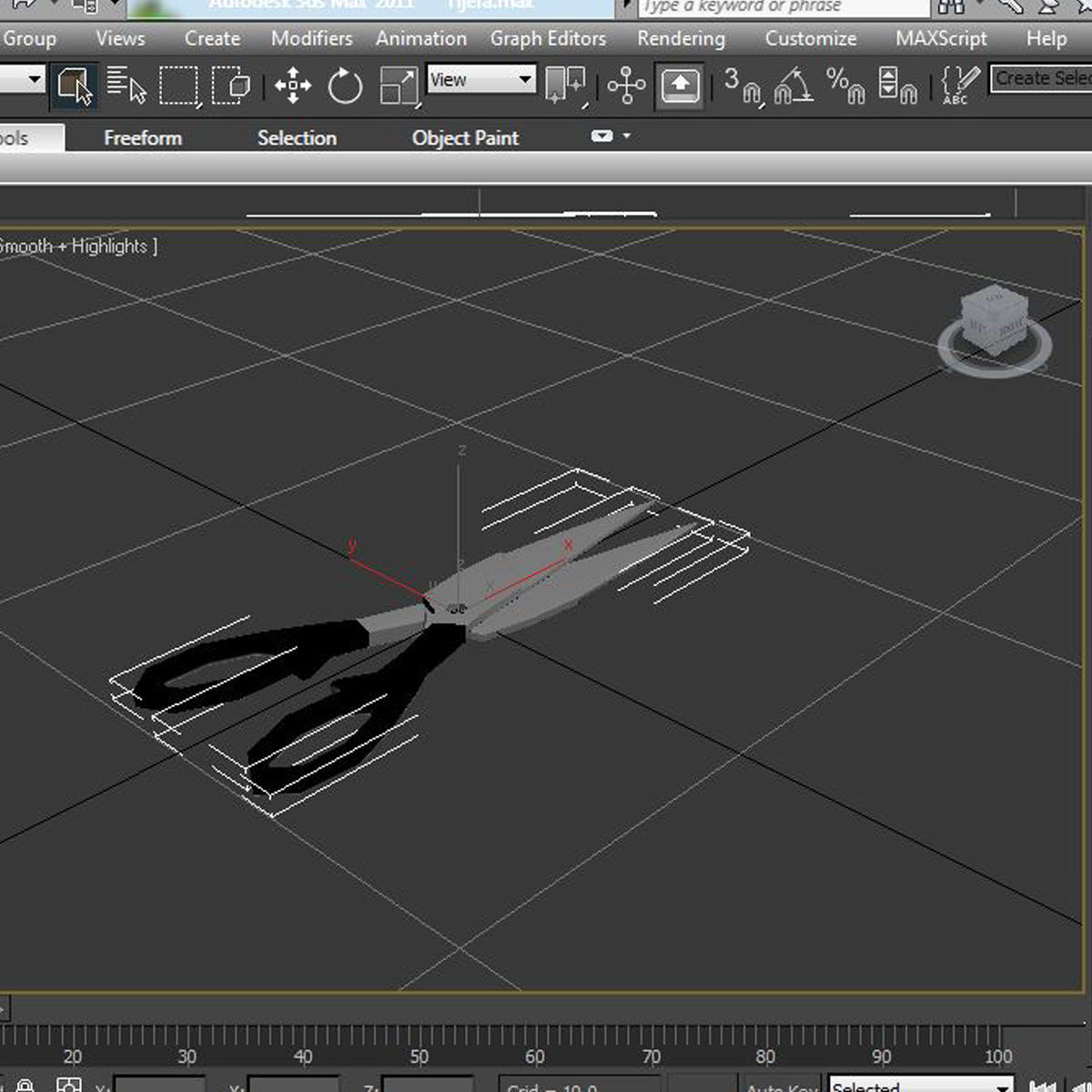Open the Help menu
Viewport: 1092px width, 1092px height.
[x=1046, y=38]
